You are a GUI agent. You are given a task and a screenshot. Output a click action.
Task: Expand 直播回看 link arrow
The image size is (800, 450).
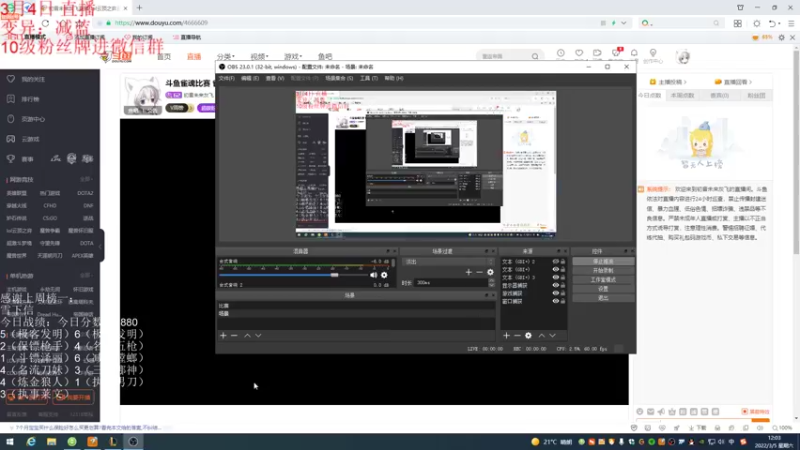pyautogui.click(x=750, y=82)
